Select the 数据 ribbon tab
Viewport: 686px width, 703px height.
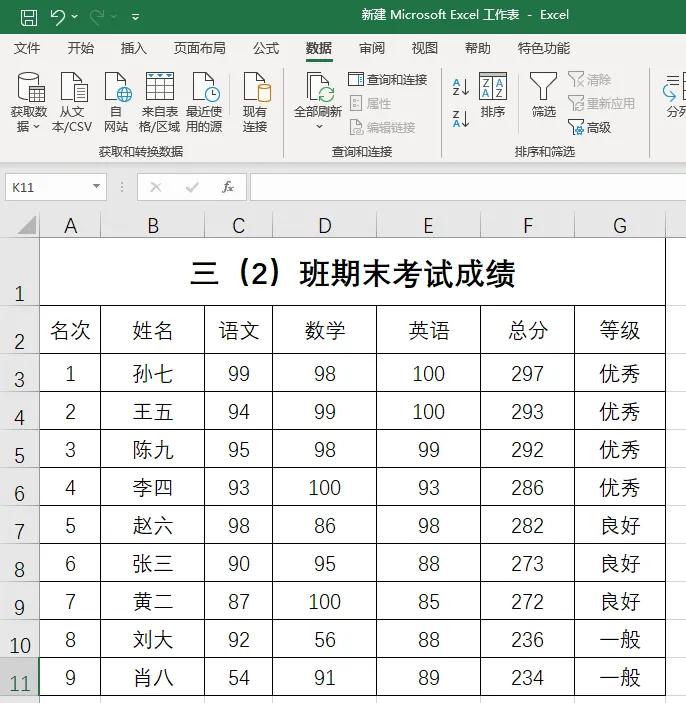tap(319, 48)
